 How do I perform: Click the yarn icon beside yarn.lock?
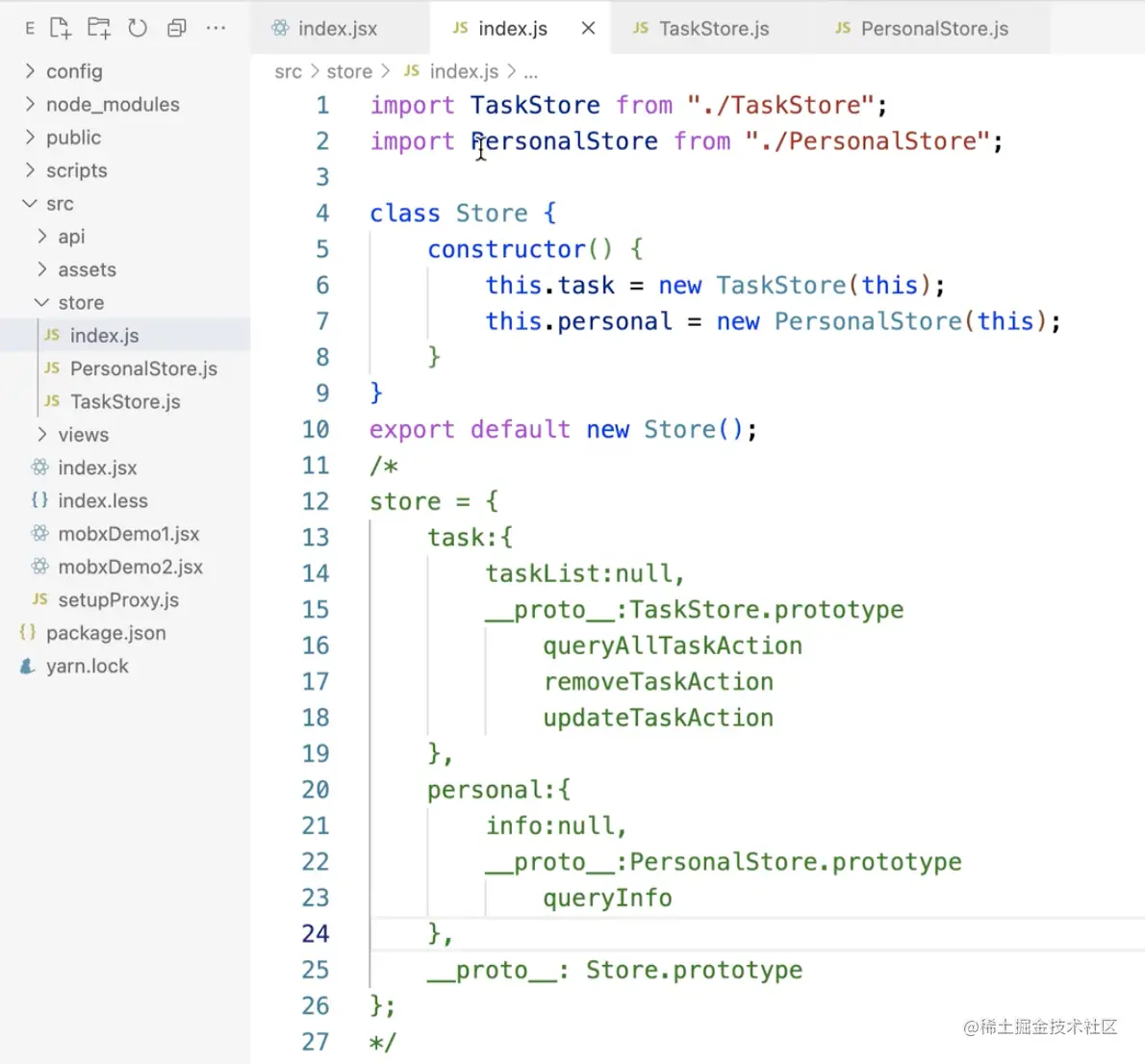pos(28,666)
